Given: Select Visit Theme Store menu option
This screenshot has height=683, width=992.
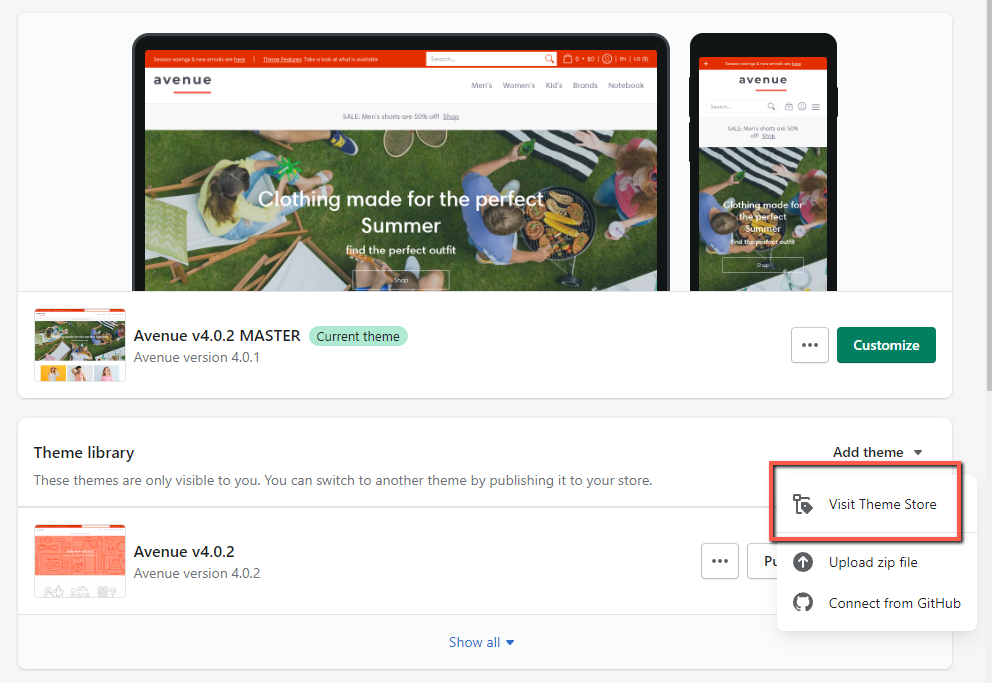Looking at the screenshot, I should 882,504.
